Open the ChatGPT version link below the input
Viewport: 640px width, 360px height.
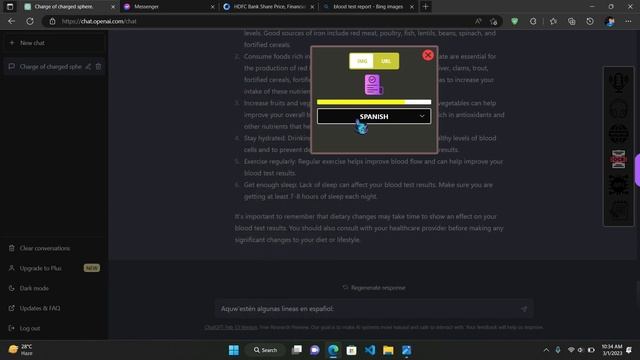[x=231, y=327]
